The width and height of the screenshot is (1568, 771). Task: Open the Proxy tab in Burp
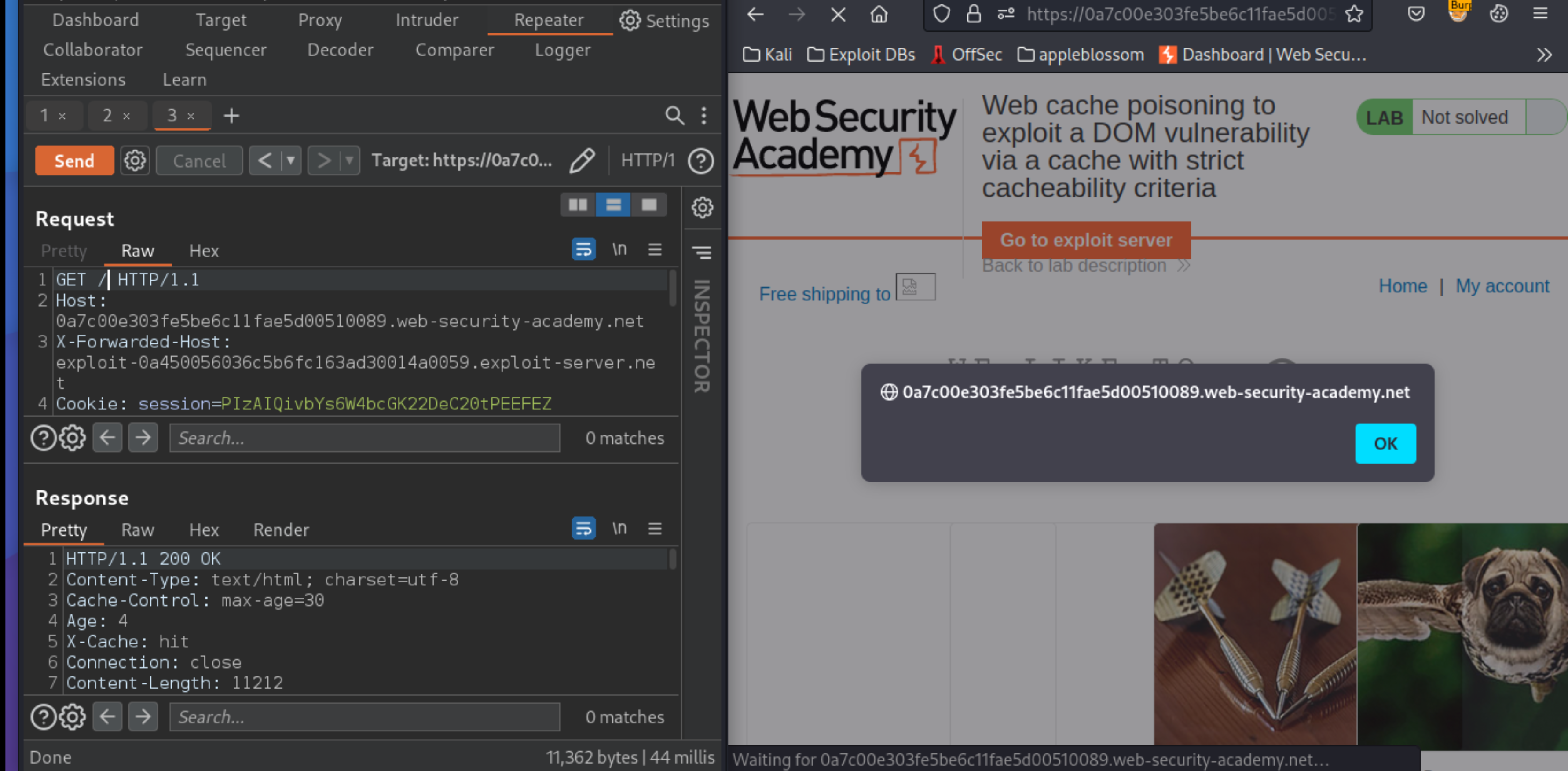click(320, 20)
